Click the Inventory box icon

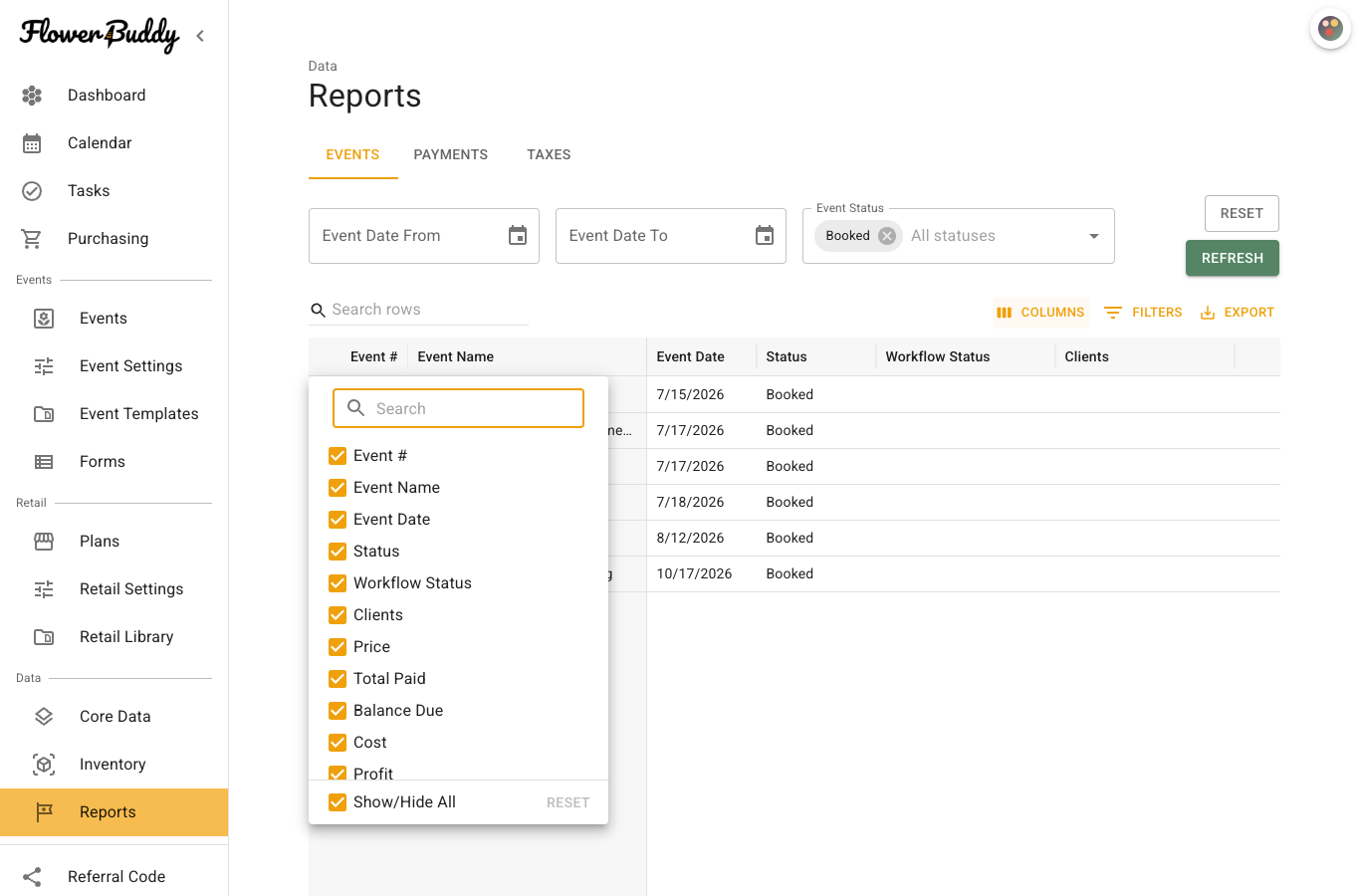[x=44, y=765]
